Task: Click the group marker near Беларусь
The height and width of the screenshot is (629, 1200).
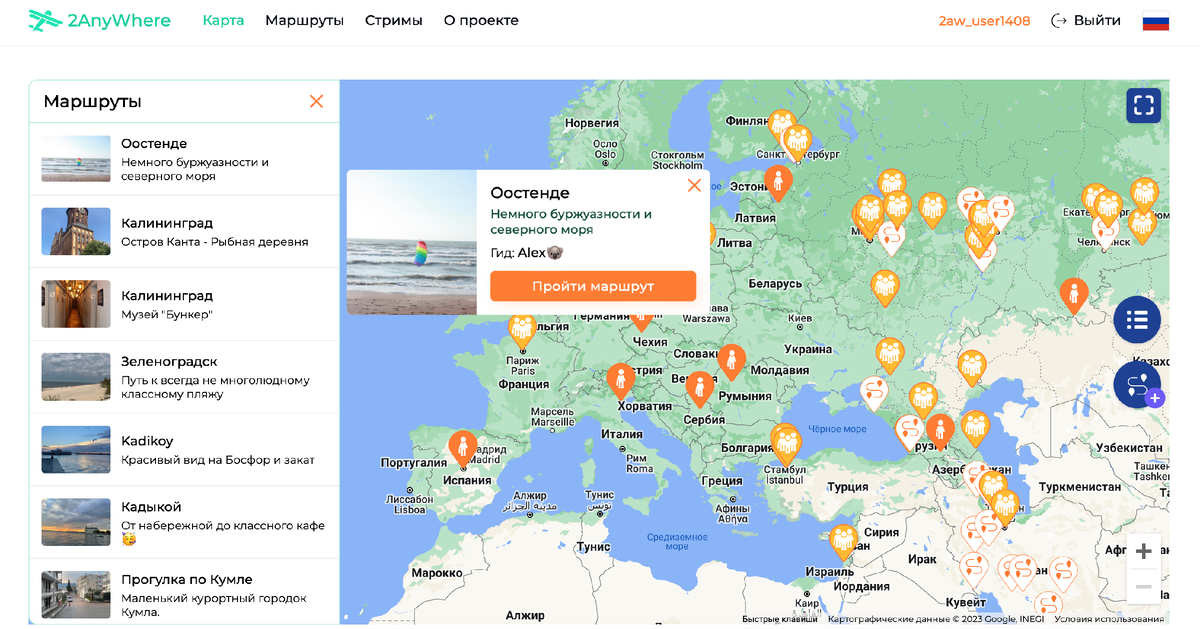Action: click(884, 288)
